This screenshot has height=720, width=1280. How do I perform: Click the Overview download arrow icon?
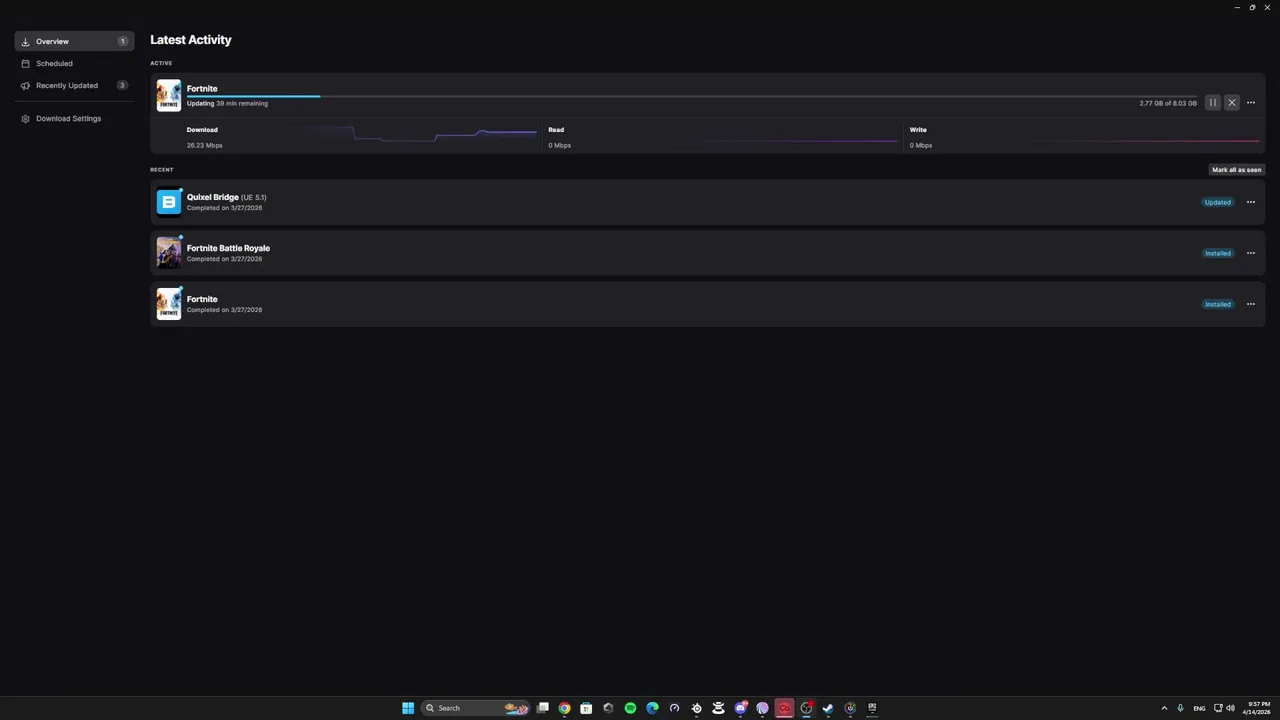pyautogui.click(x=26, y=42)
